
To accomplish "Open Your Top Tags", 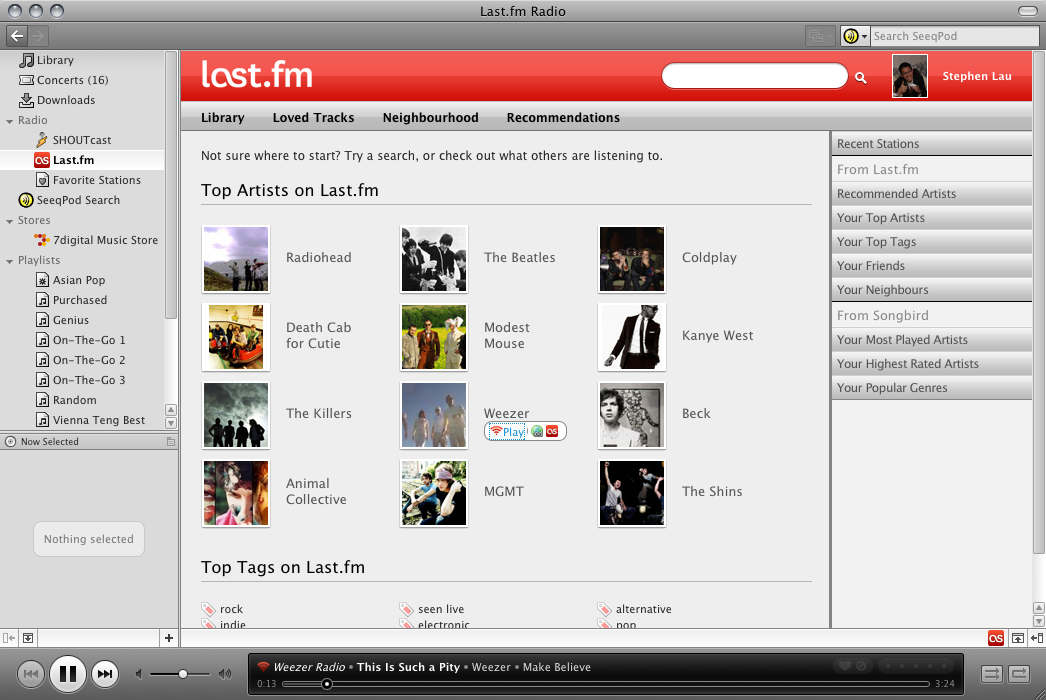I will click(931, 242).
